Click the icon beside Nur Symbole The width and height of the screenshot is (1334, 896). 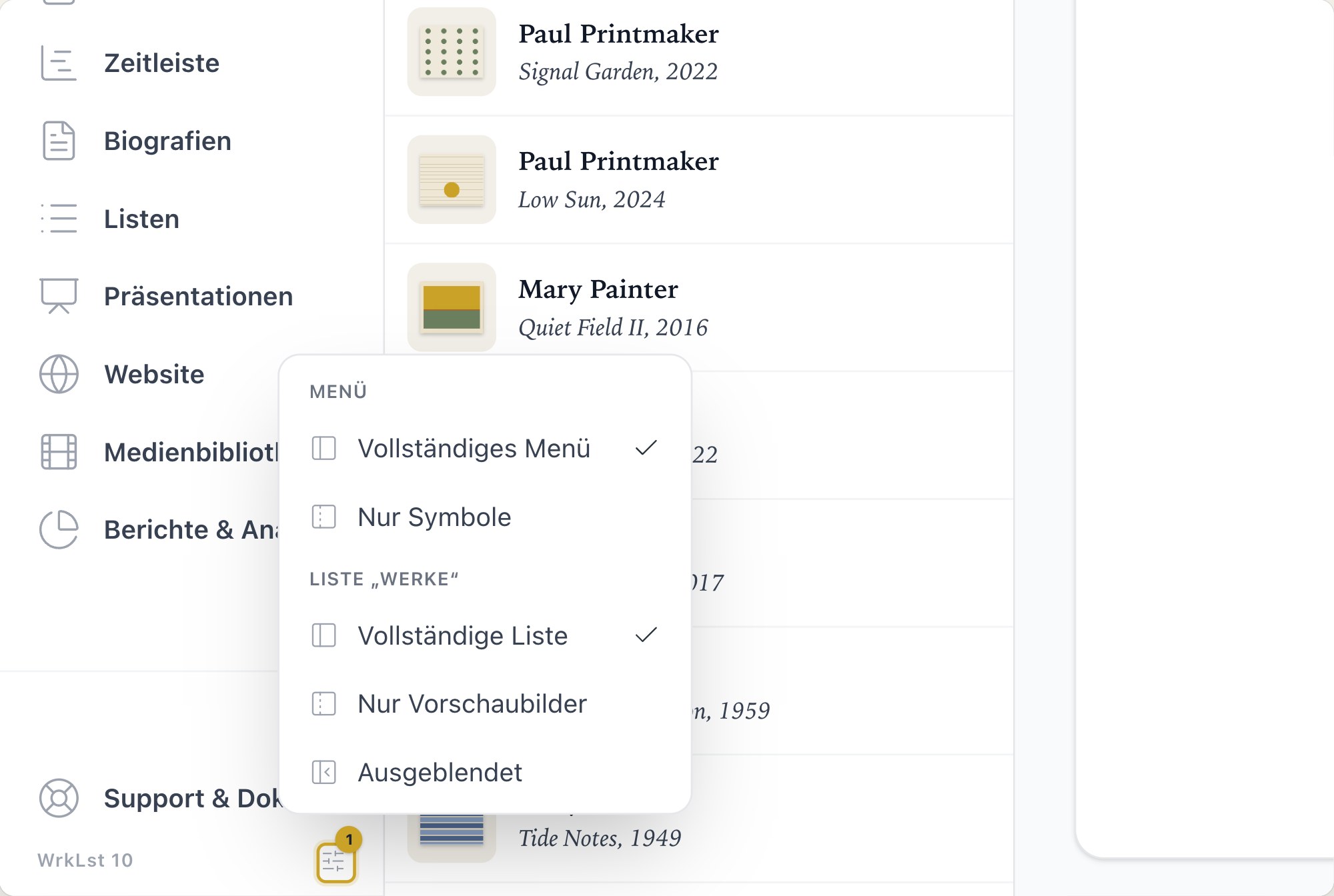coord(324,517)
